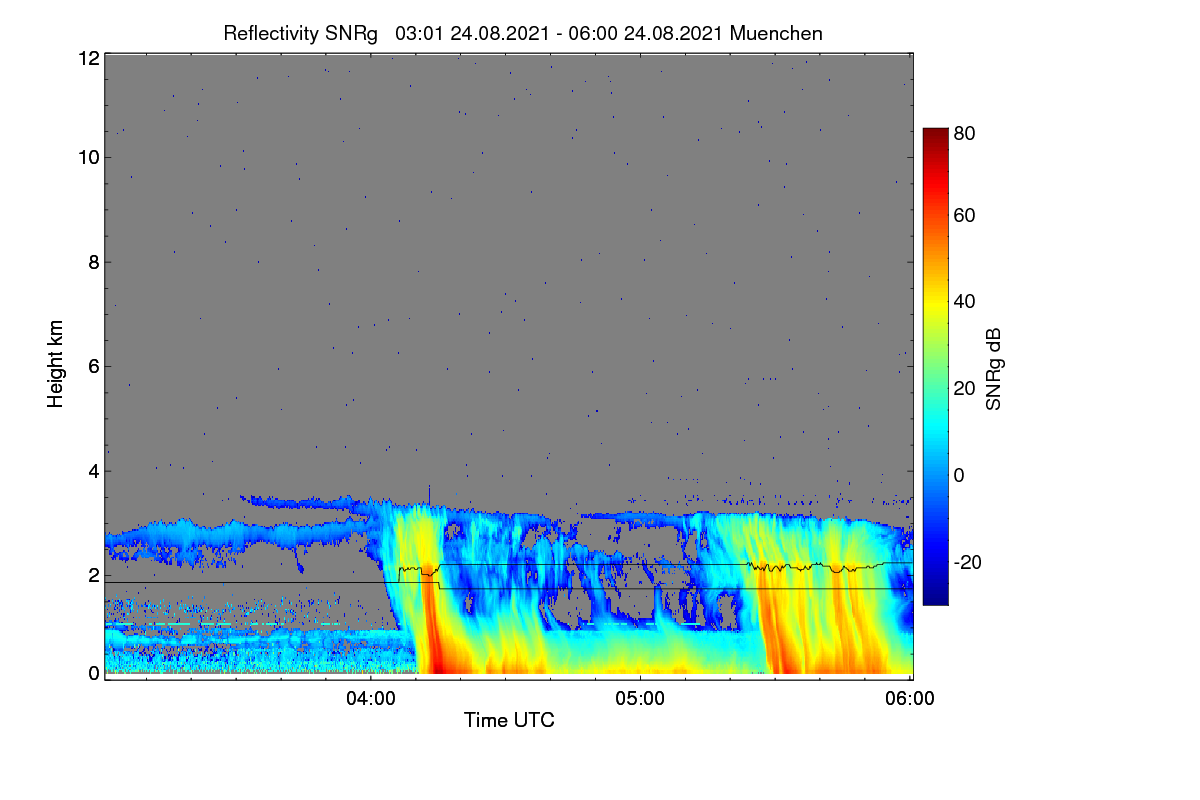The height and width of the screenshot is (800, 1200).
Task: Click the 06:00 time tick label
Action: [x=910, y=699]
